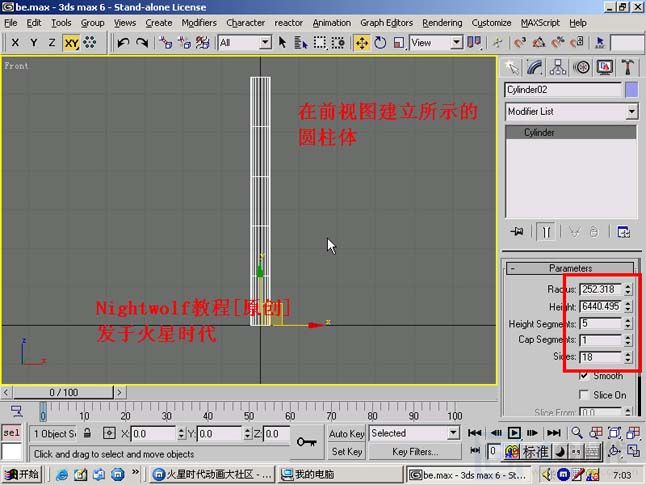646x485 pixels.
Task: Adjust the Cap Segments spinner
Action: 628,340
